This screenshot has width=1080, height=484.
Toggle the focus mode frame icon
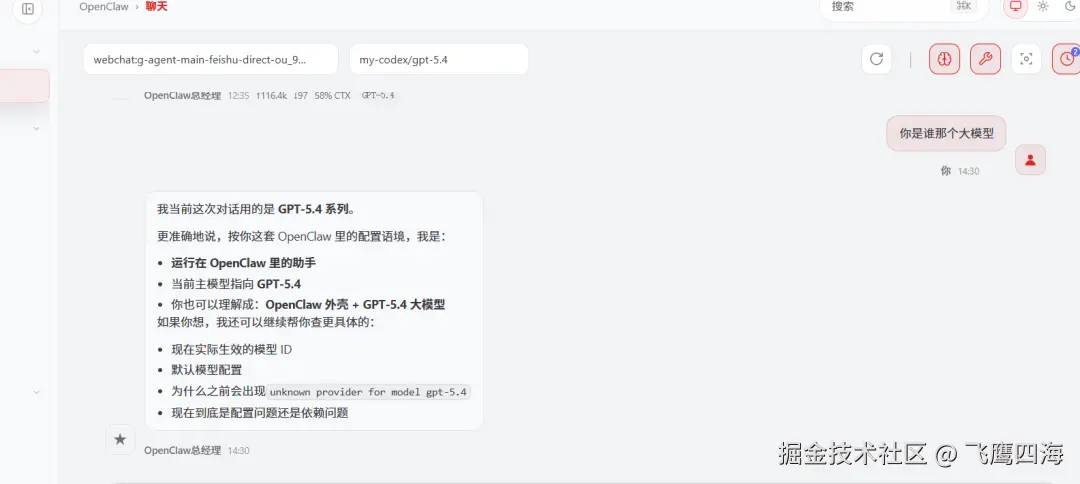click(1026, 59)
